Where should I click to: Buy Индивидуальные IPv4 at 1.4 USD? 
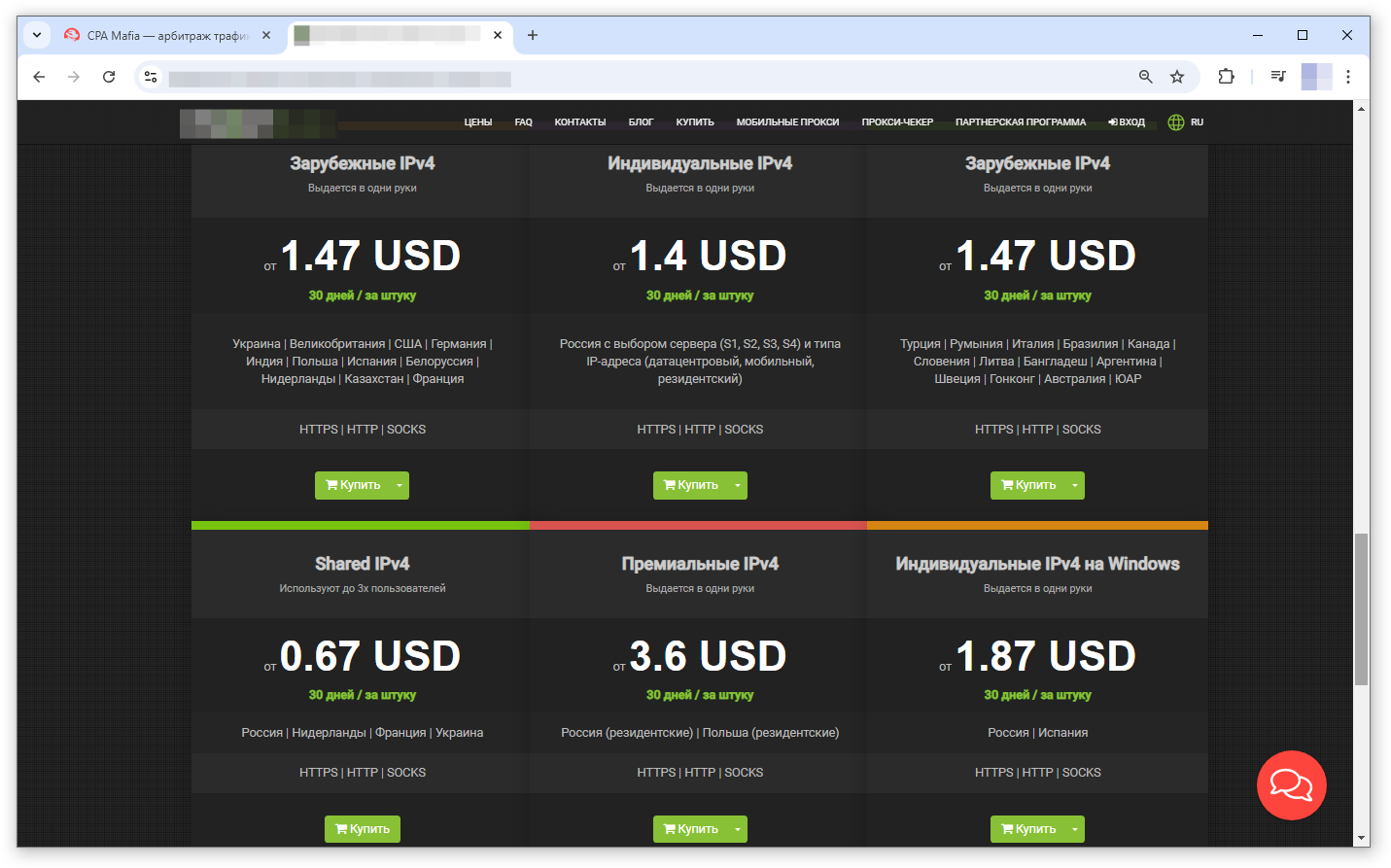[x=690, y=485]
